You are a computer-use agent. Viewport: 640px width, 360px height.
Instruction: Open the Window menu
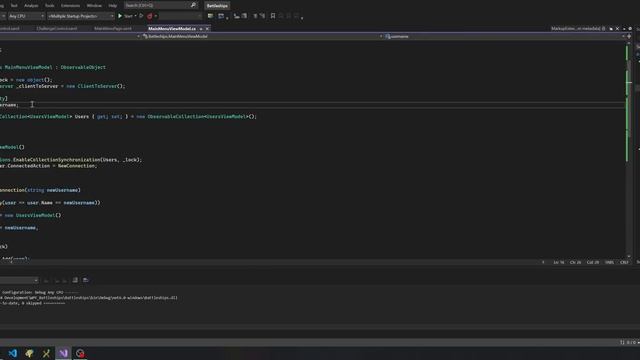click(94, 6)
